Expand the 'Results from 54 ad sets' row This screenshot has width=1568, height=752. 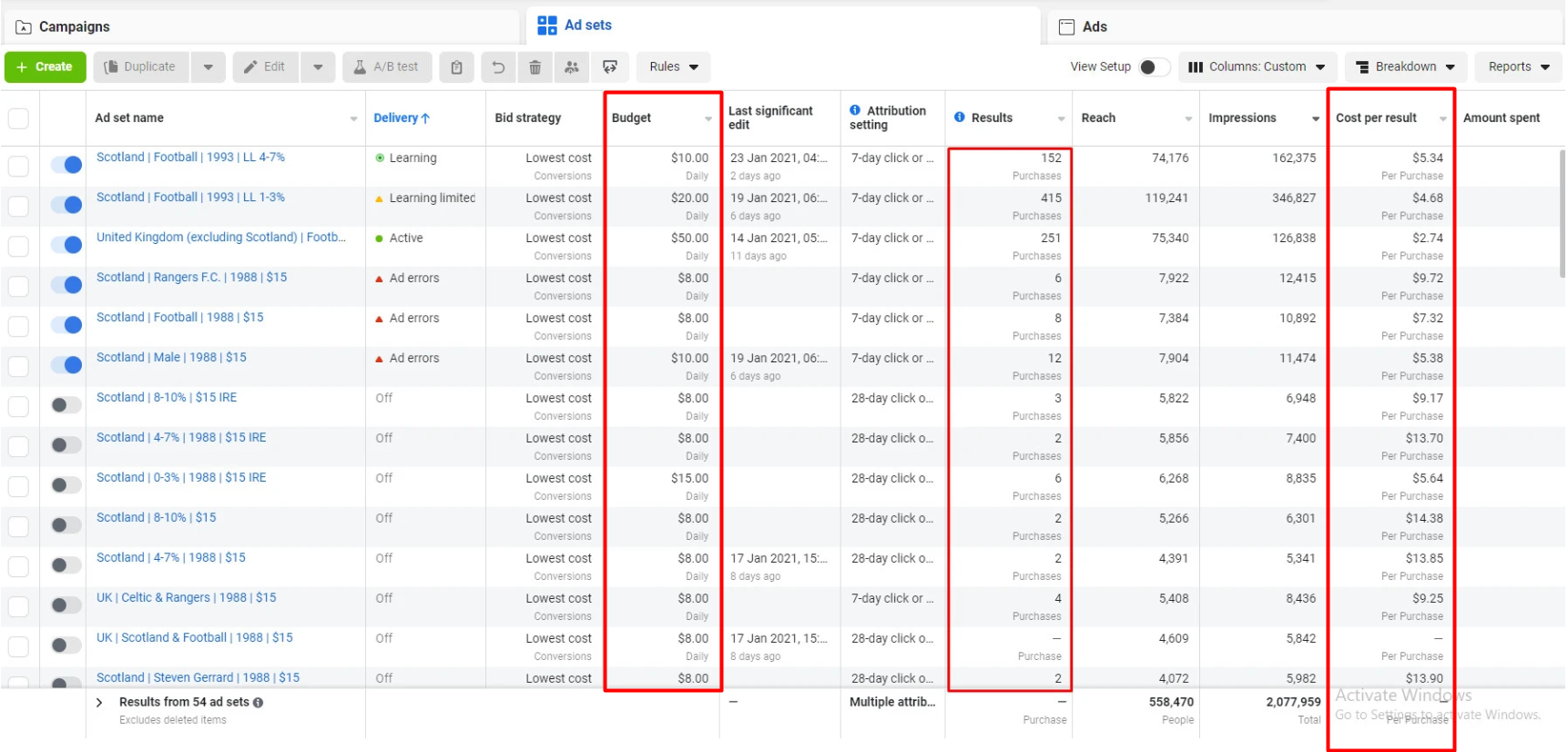[x=99, y=703]
